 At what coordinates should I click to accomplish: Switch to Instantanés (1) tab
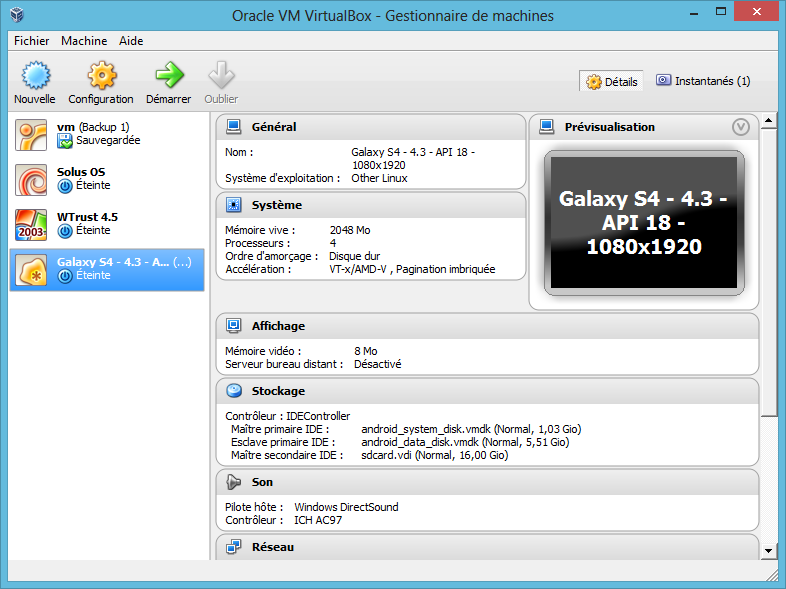pos(703,81)
